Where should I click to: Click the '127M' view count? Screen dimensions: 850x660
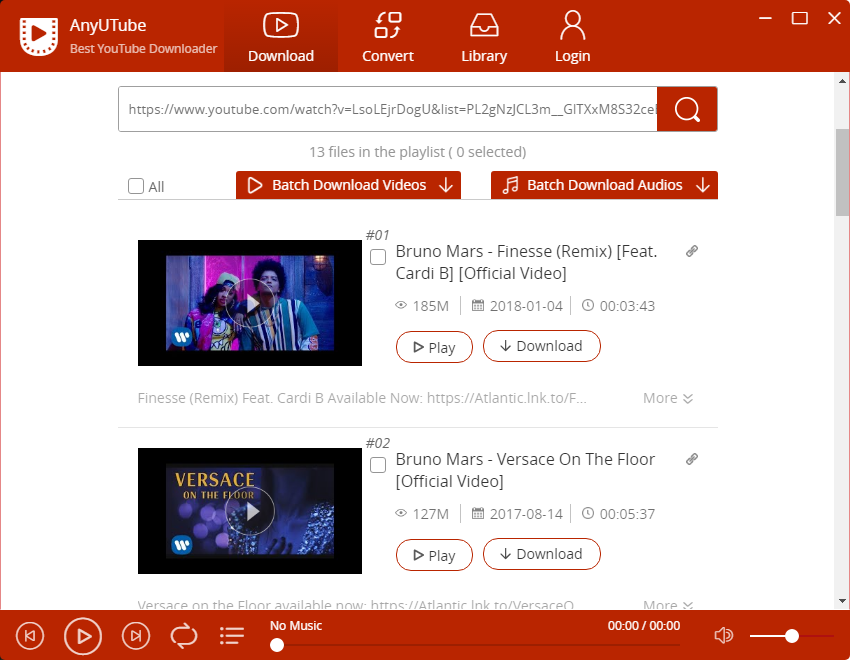(430, 514)
